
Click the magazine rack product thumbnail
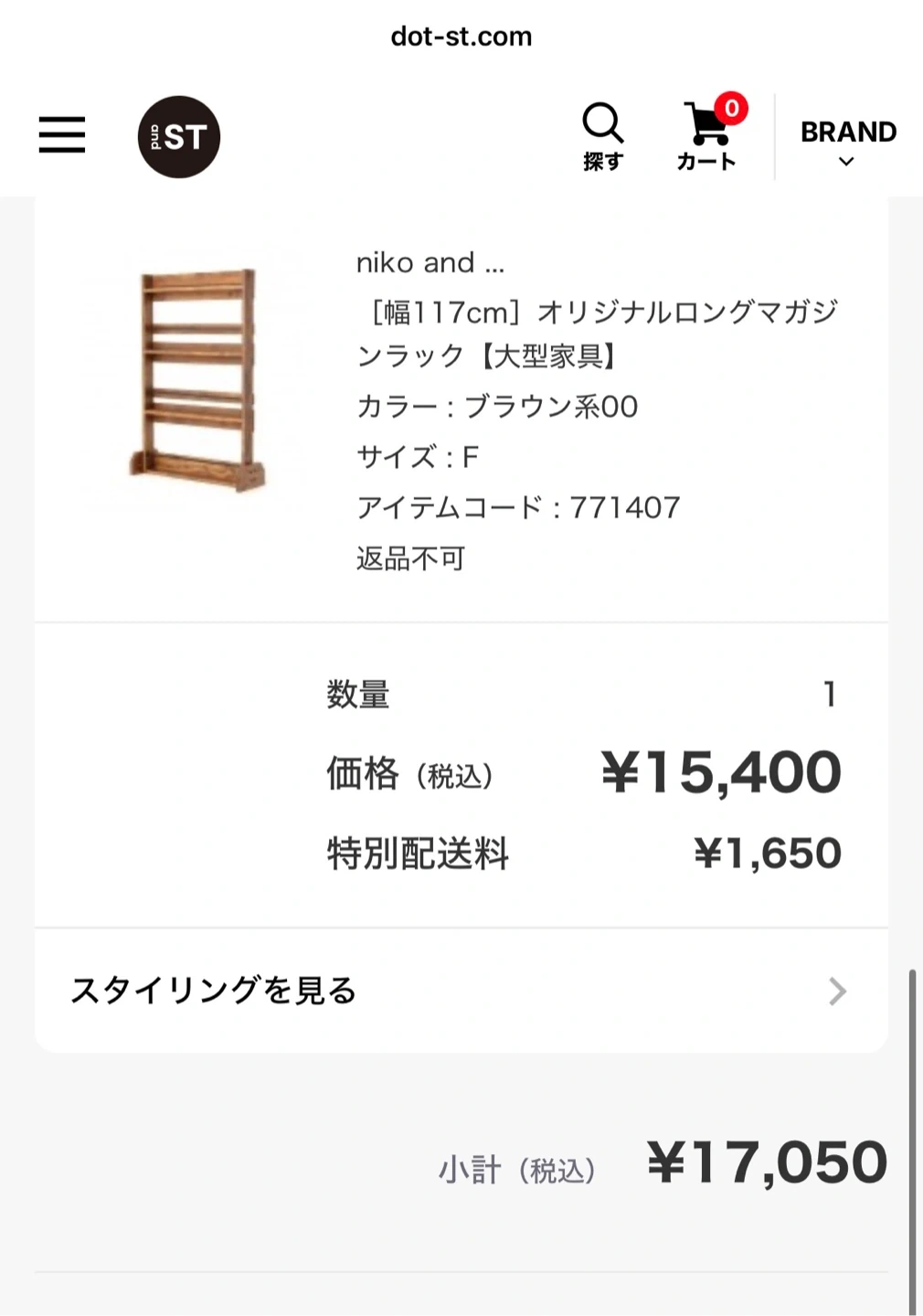tap(197, 379)
